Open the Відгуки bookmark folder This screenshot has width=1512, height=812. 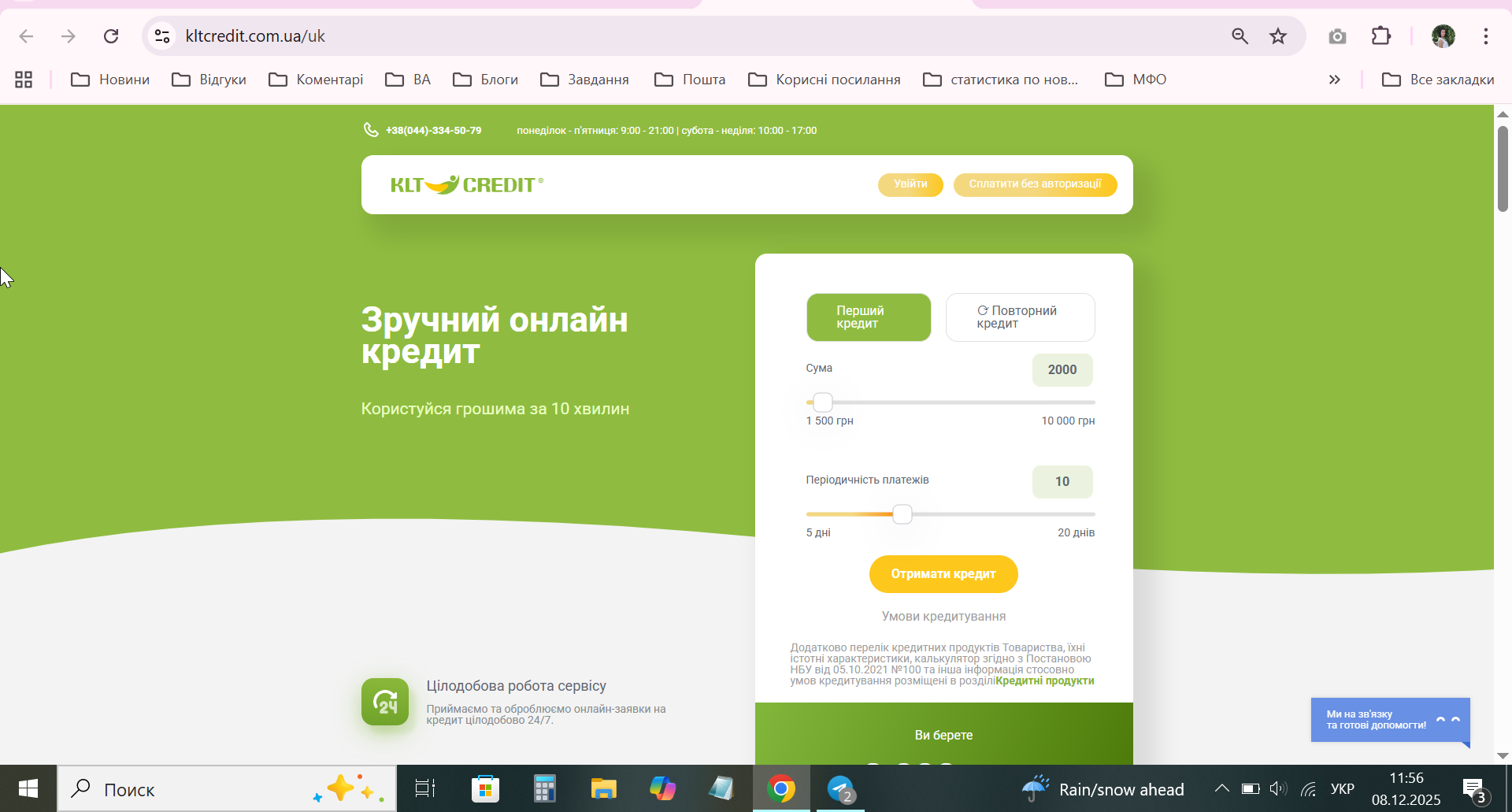point(209,80)
